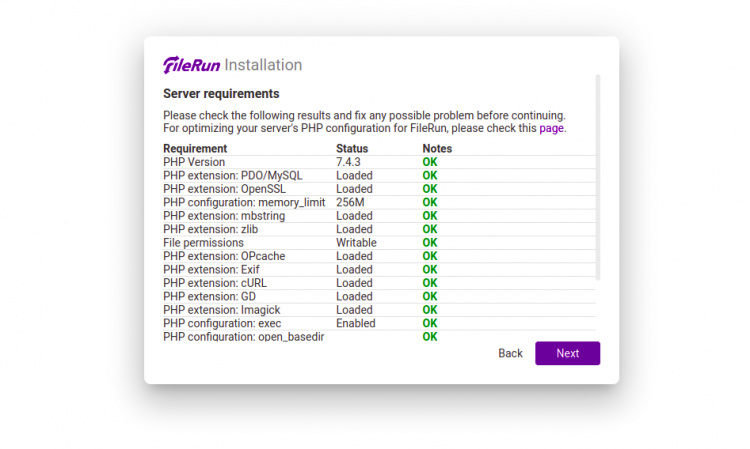Click the Notes column header
The image size is (750, 449).
pyautogui.click(x=437, y=149)
